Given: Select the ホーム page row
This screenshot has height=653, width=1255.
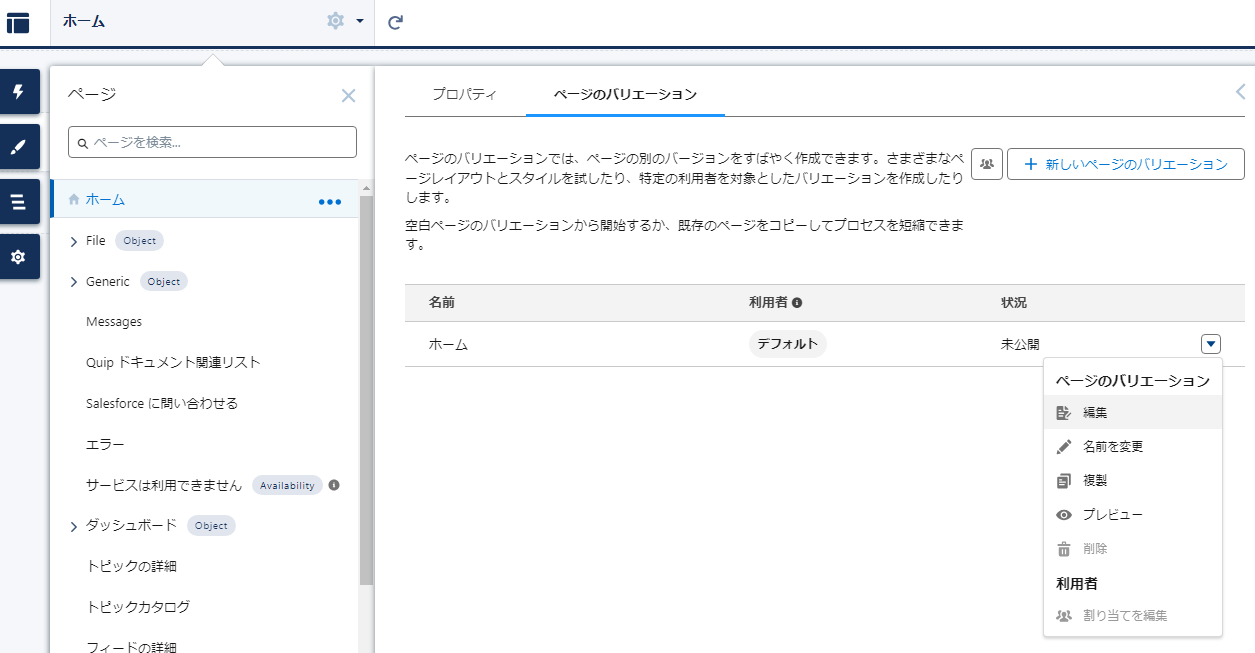Looking at the screenshot, I should pyautogui.click(x=204, y=199).
